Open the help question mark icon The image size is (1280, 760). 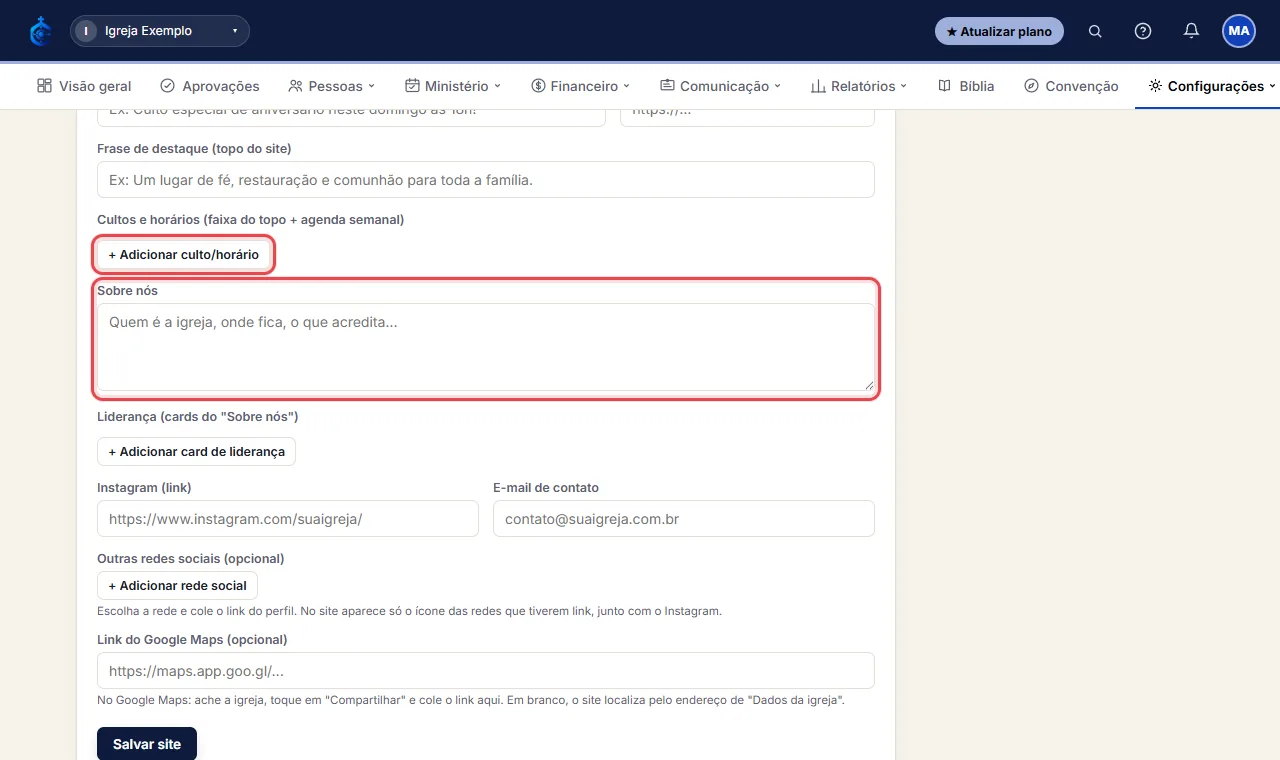tap(1143, 31)
